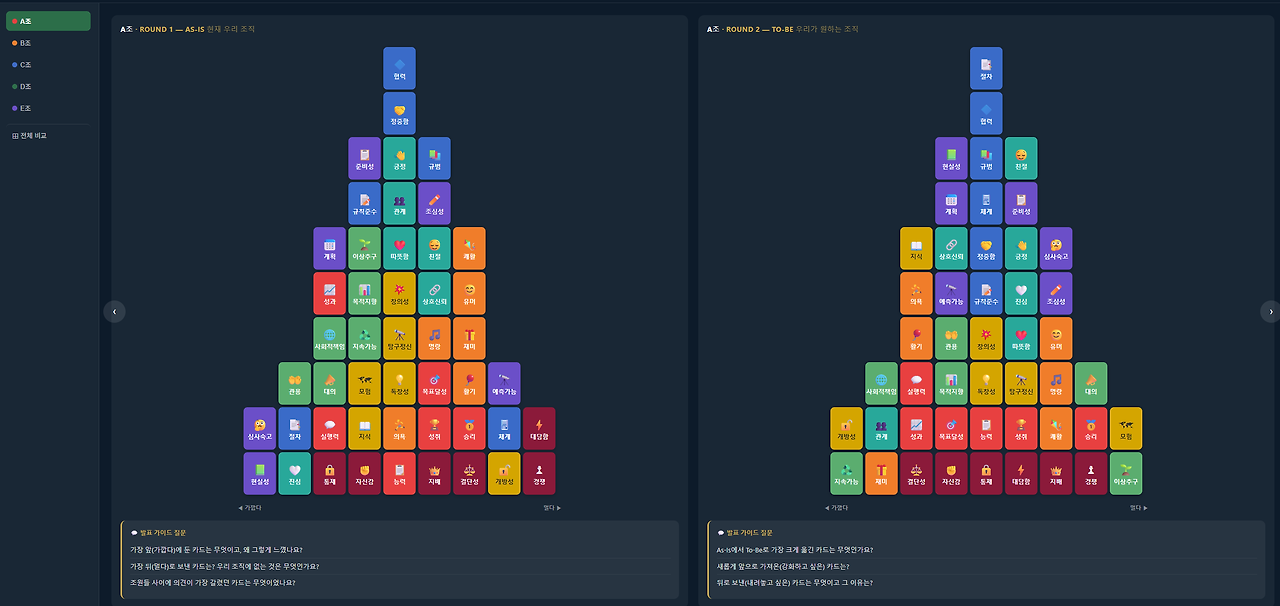Viewport: 1280px width, 606px height.
Task: Select the 계획 card in AS-IS pyramid
Action: click(329, 248)
